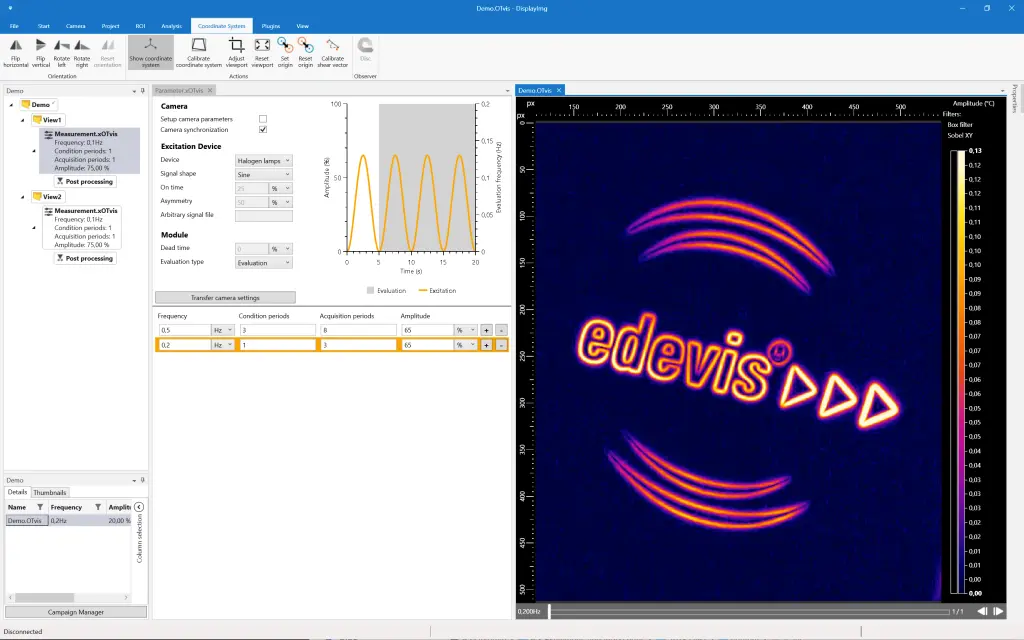Image resolution: width=1024 pixels, height=640 pixels.
Task: Open the Evaluation type dropdown
Action: pos(264,263)
